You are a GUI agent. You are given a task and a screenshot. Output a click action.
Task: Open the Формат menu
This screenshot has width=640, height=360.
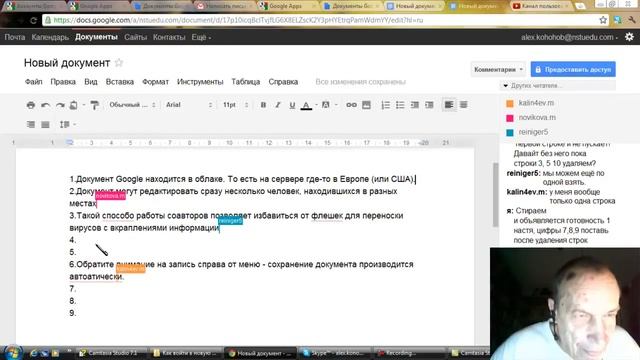pos(155,82)
